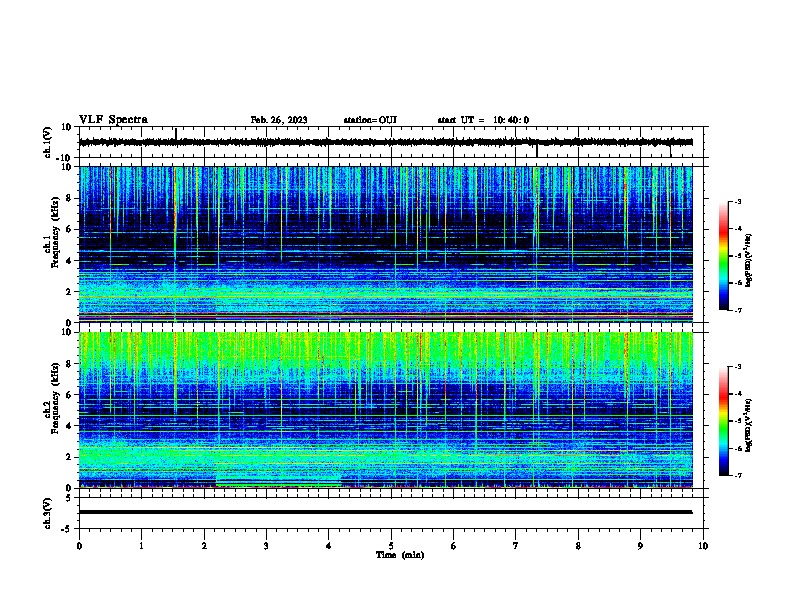Click the ch.1 spectrogram plot
The width and height of the screenshot is (792, 612).
click(x=386, y=244)
